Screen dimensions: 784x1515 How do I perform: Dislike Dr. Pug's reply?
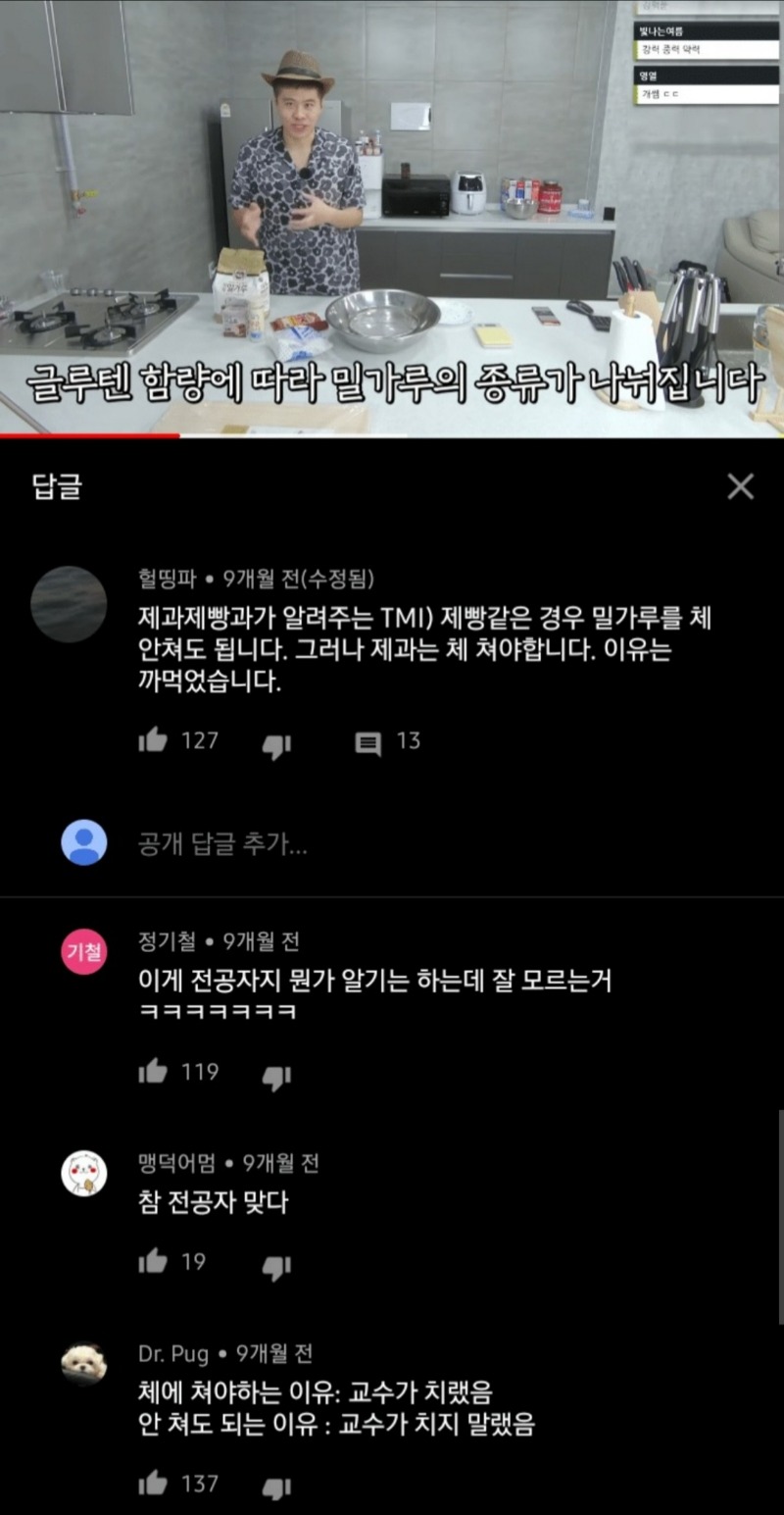pos(276,1488)
